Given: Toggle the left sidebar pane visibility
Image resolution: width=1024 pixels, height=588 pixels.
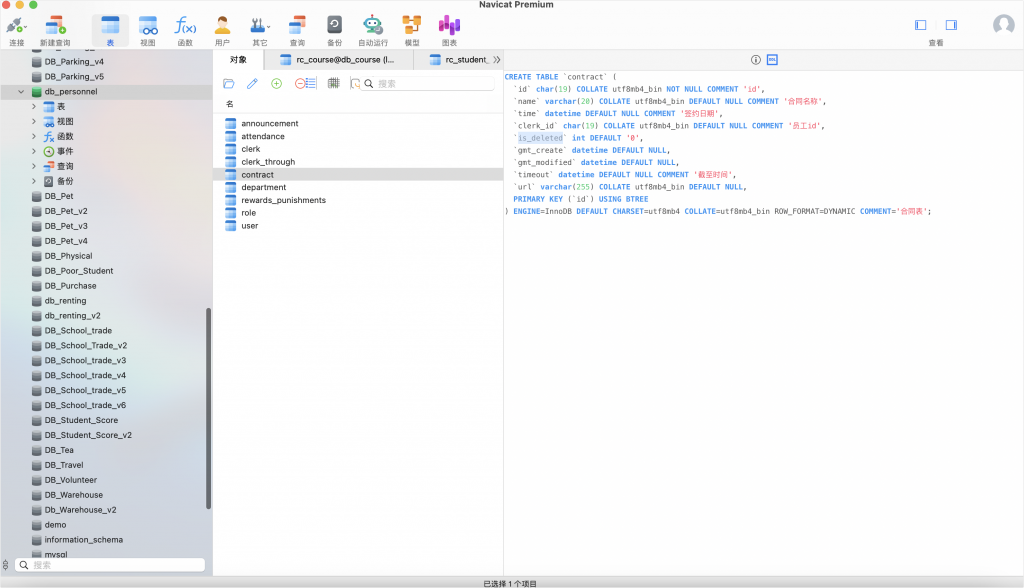Looking at the screenshot, I should click(x=921, y=25).
